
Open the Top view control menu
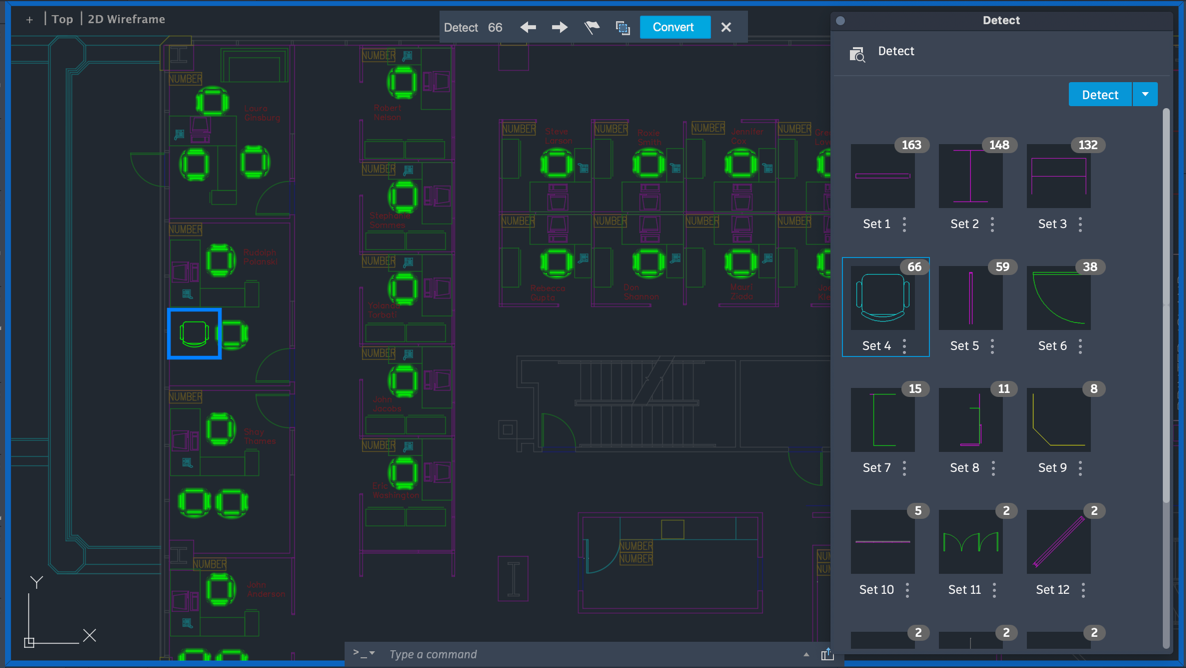[62, 19]
